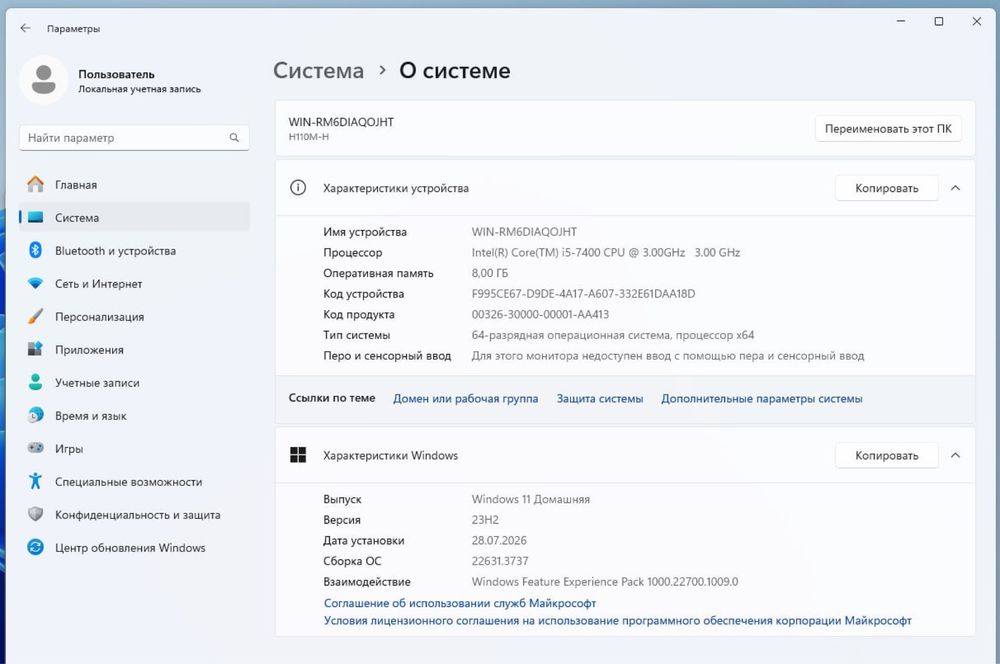1000x664 pixels.
Task: Click the Сеть и Интернет wifi icon
Action: pos(36,283)
